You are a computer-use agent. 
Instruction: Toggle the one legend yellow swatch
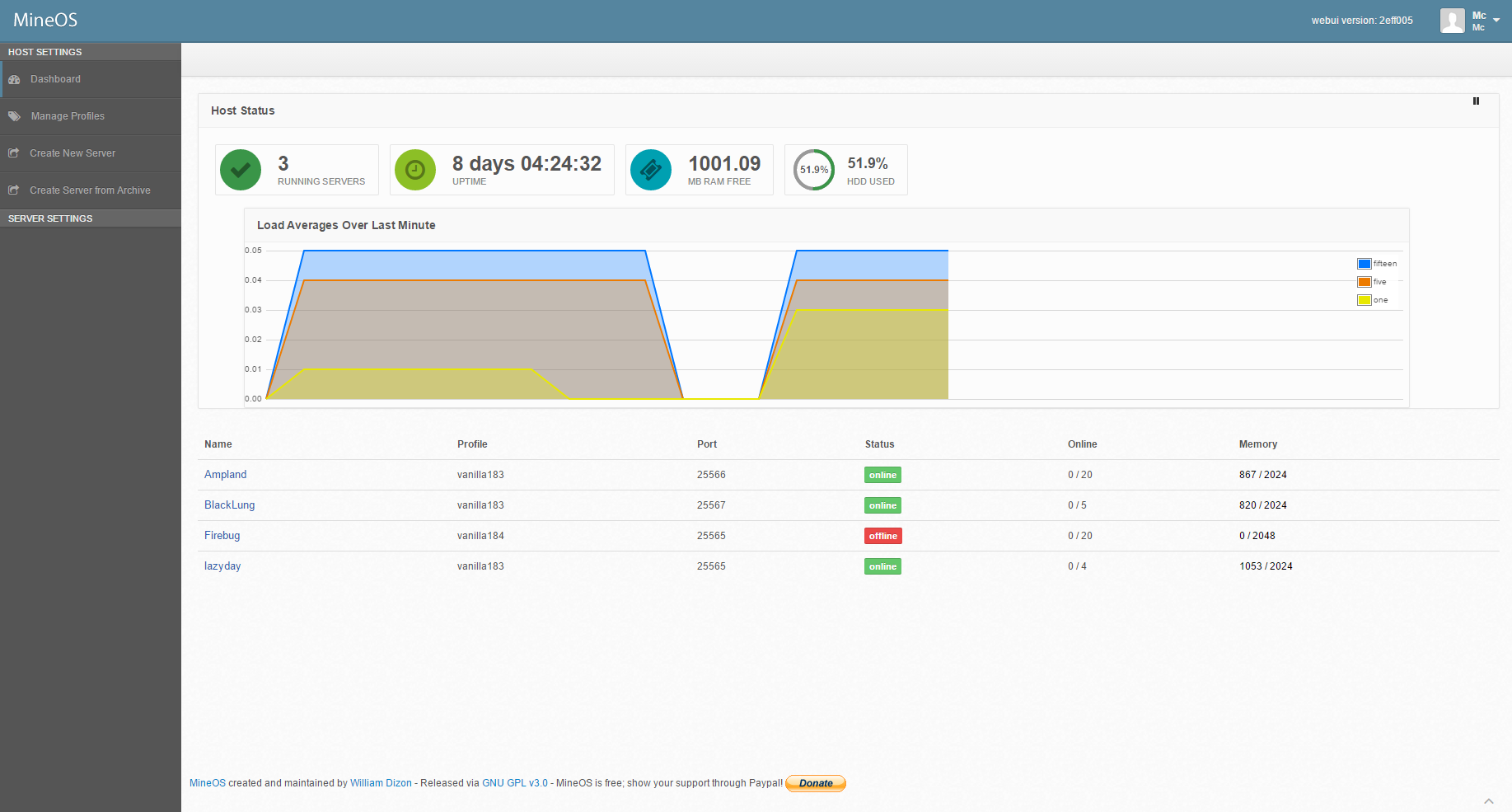pyautogui.click(x=1365, y=300)
